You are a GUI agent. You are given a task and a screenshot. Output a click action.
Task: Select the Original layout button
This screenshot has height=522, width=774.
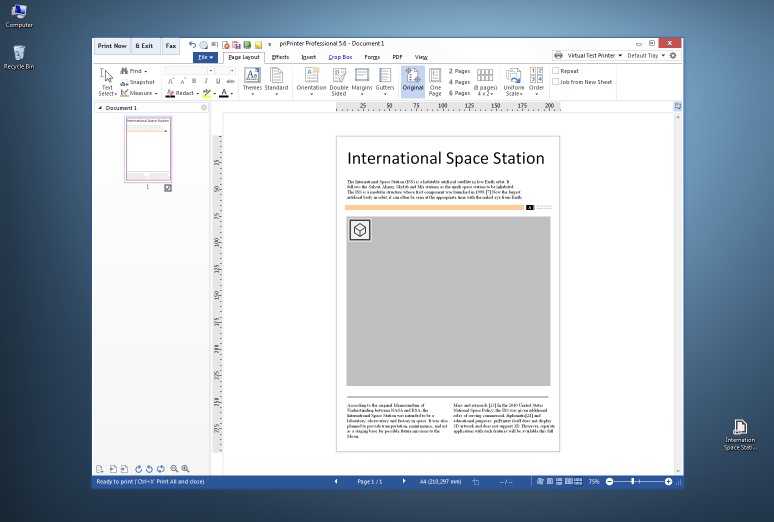(413, 81)
